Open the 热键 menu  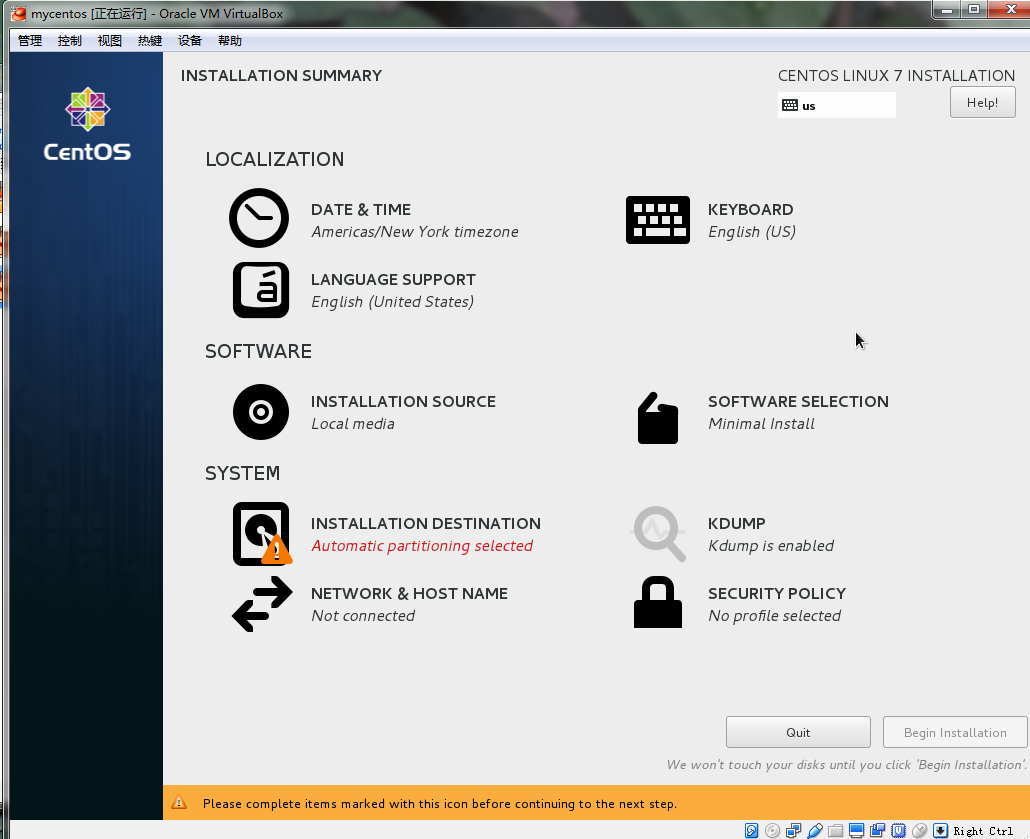pyautogui.click(x=150, y=41)
